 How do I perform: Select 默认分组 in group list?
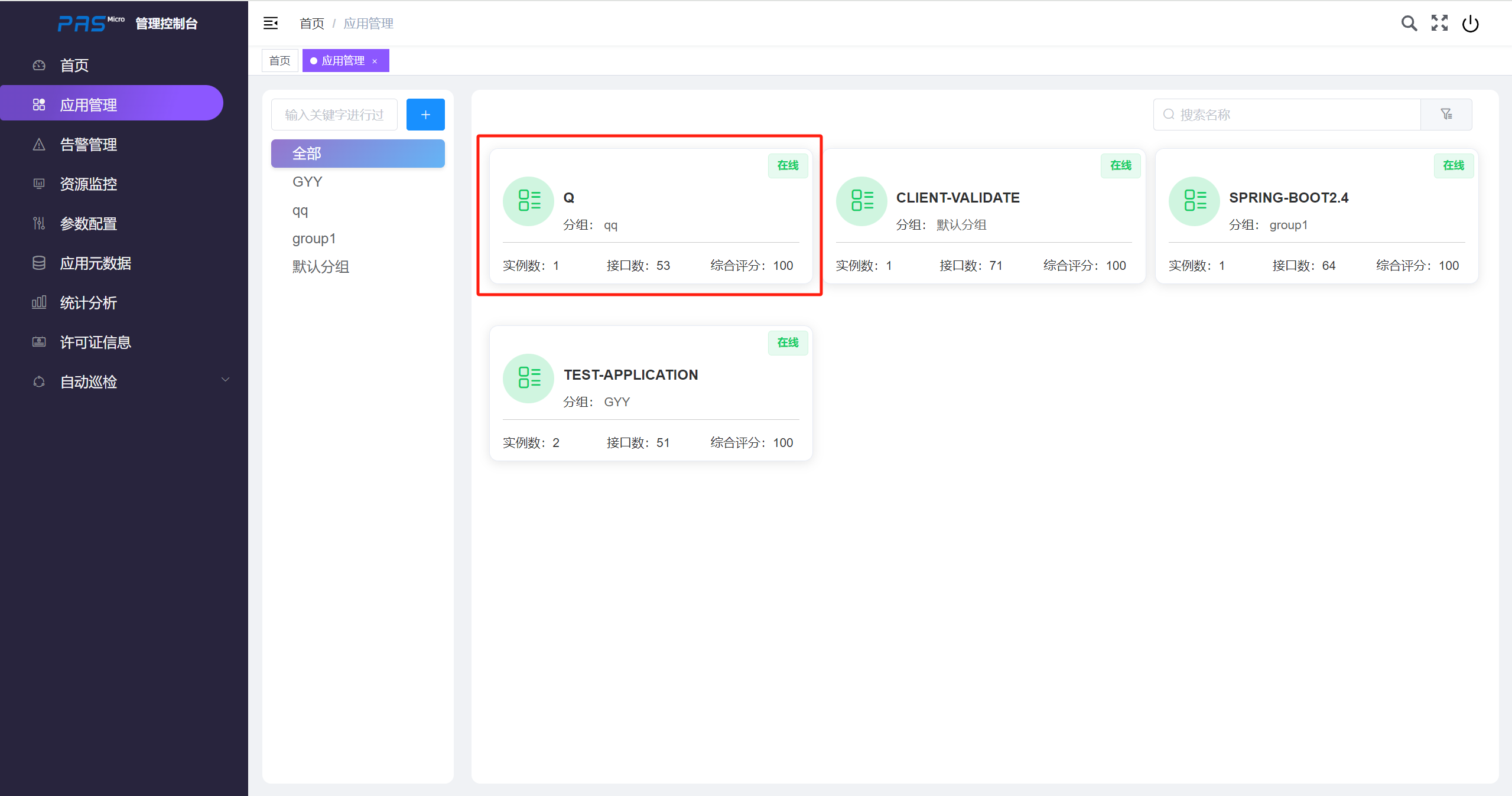[321, 267]
